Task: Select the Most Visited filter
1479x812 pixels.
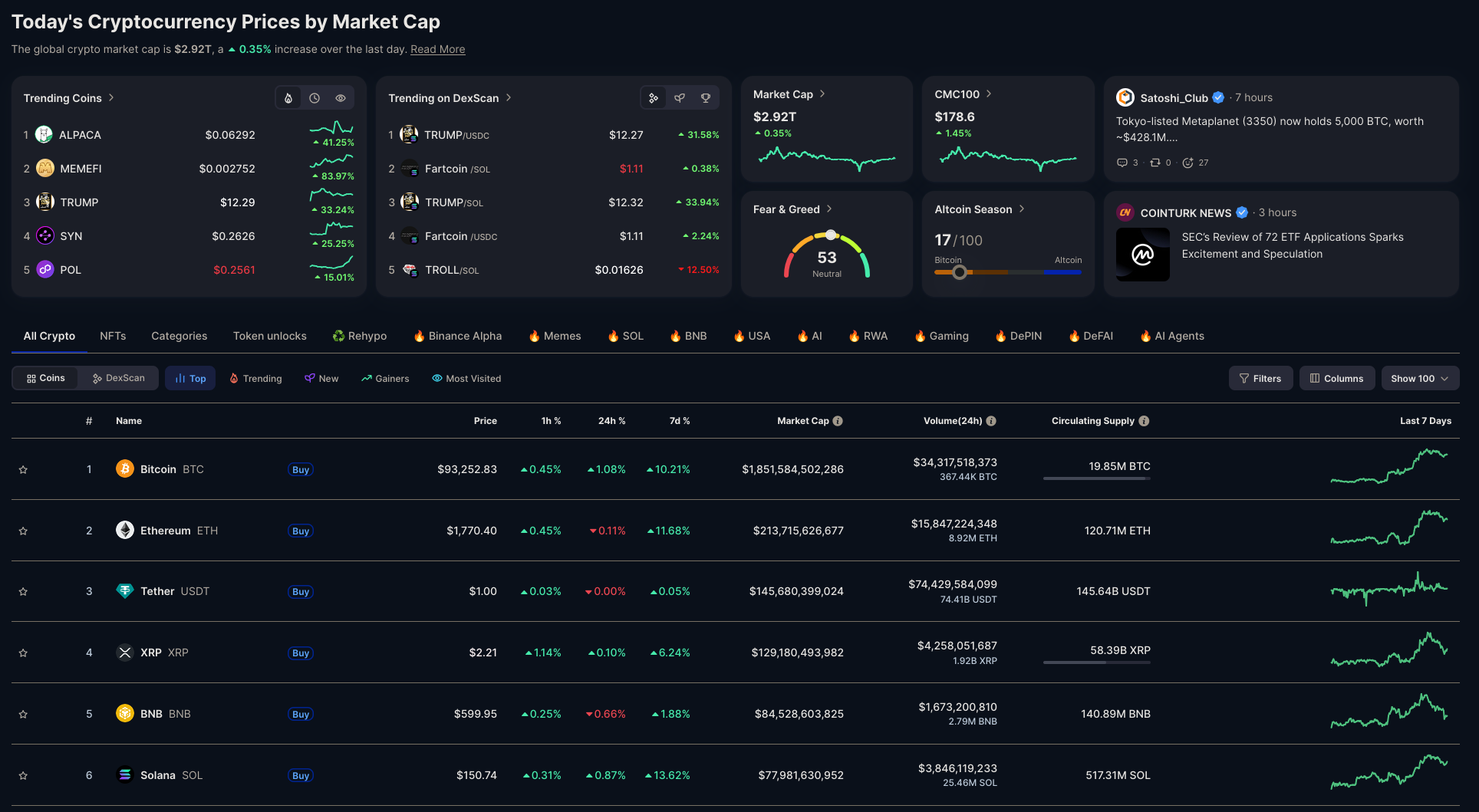Action: [466, 378]
